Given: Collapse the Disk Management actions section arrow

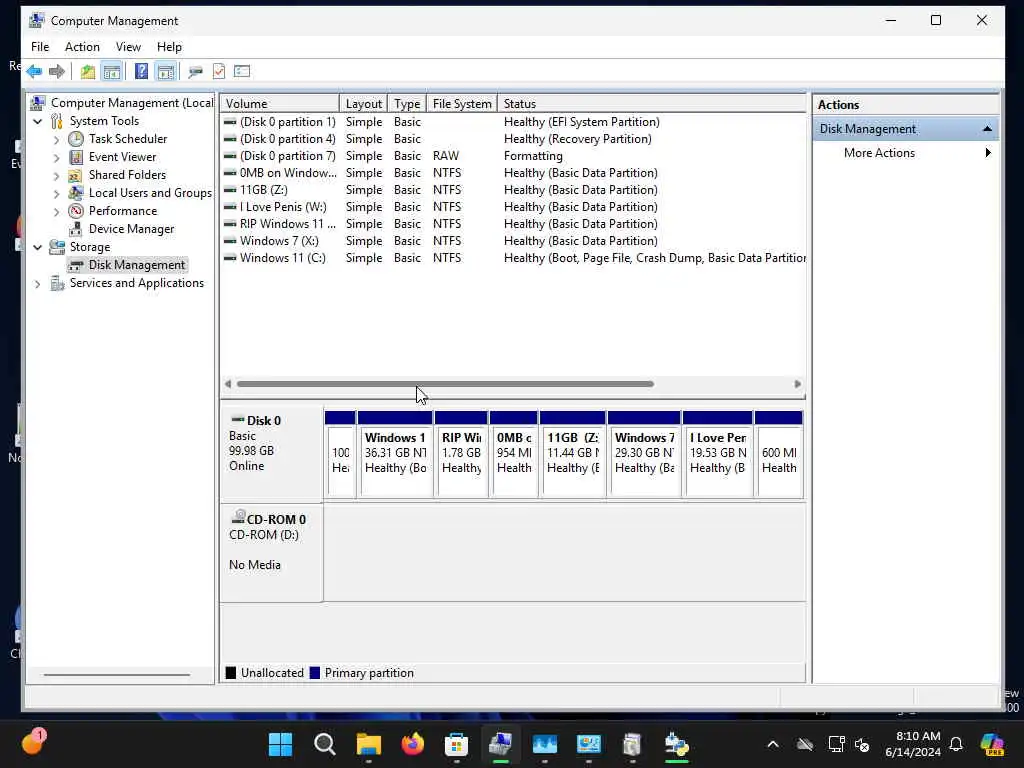Looking at the screenshot, I should [x=987, y=129].
